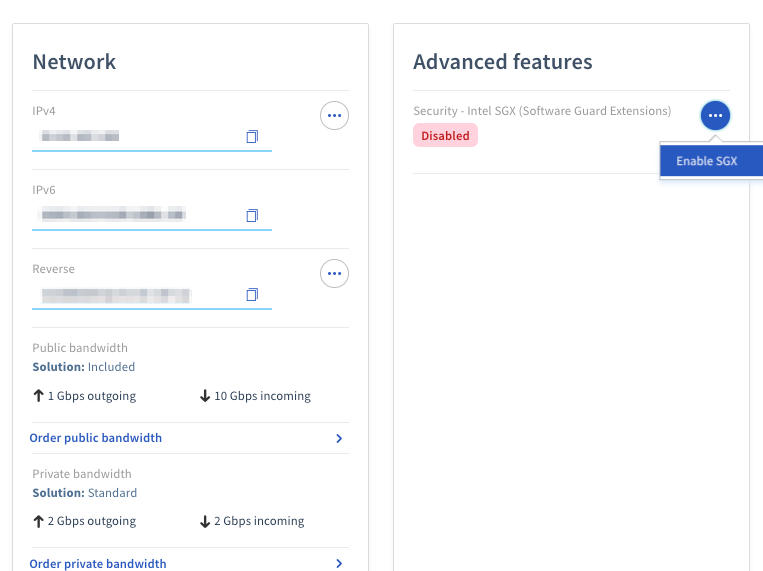The width and height of the screenshot is (763, 571).
Task: Copy the IPv4 address
Action: [252, 136]
